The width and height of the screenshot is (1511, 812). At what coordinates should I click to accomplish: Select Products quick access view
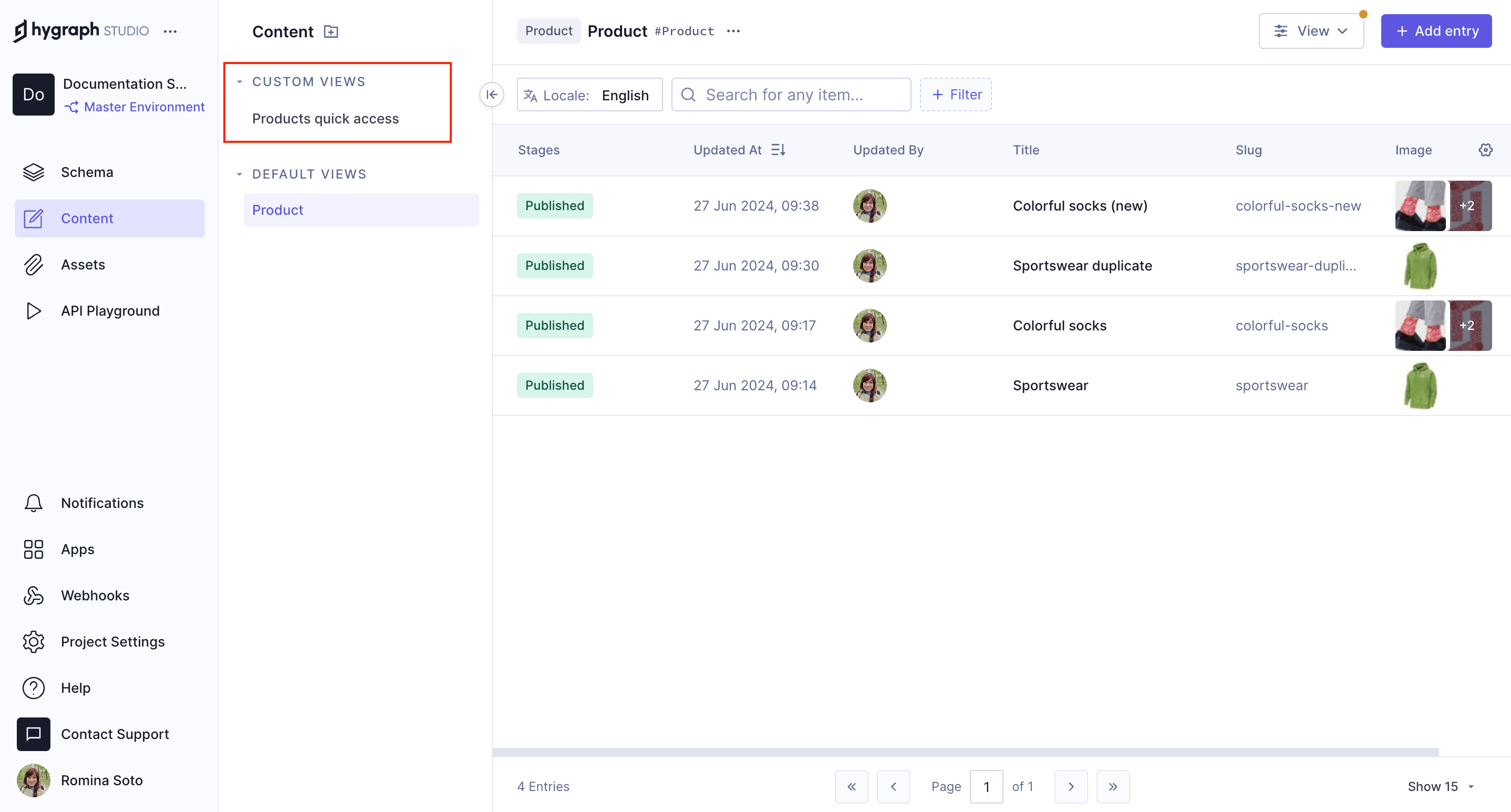[x=325, y=118]
